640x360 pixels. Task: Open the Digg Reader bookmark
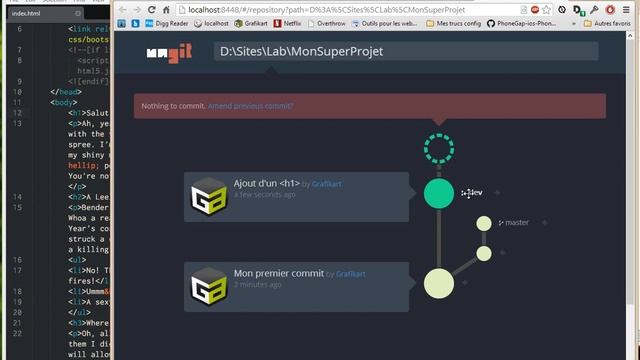click(167, 24)
